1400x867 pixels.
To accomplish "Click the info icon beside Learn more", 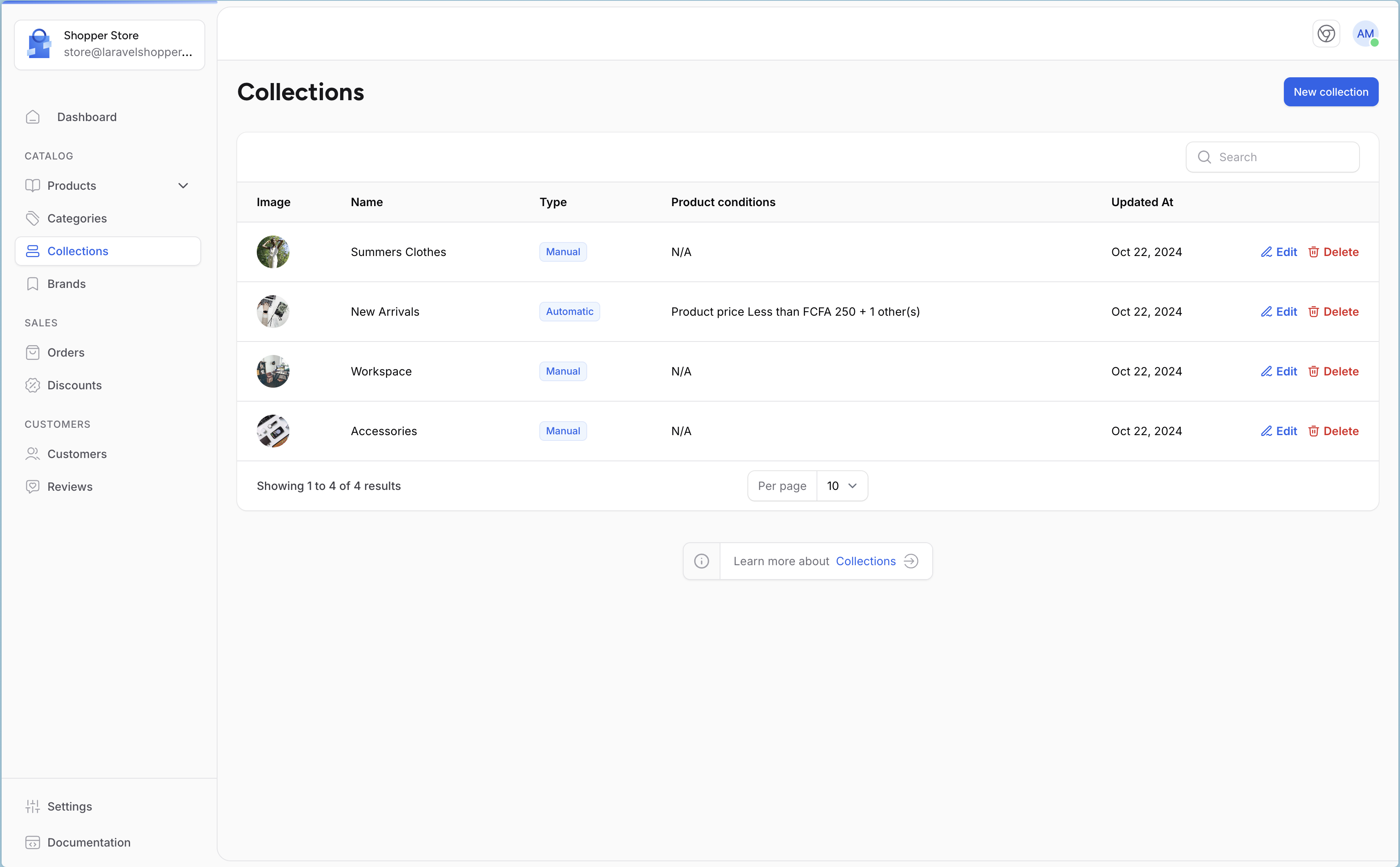I will (x=701, y=561).
